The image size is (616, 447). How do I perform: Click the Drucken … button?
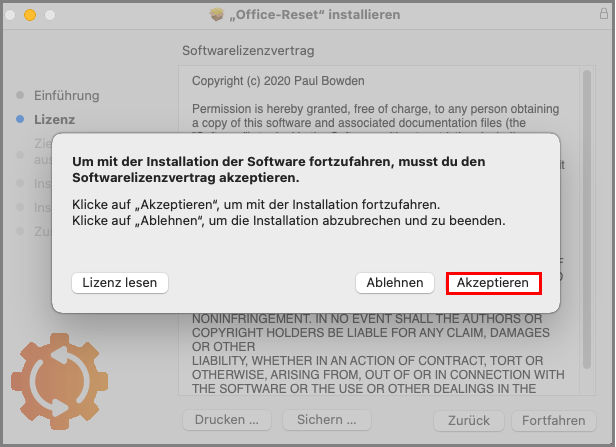coord(227,420)
